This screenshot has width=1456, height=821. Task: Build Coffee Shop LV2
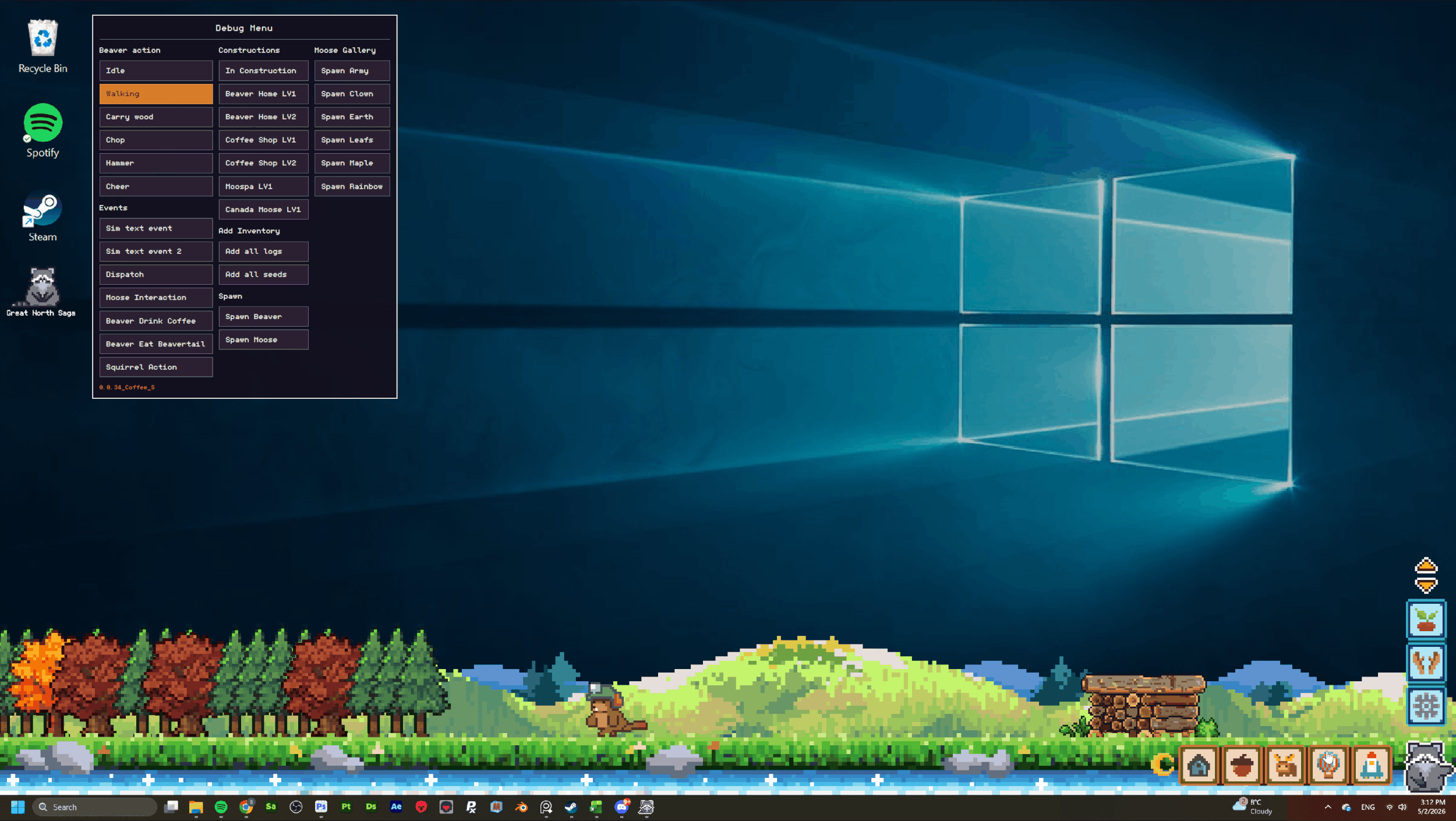(x=263, y=163)
